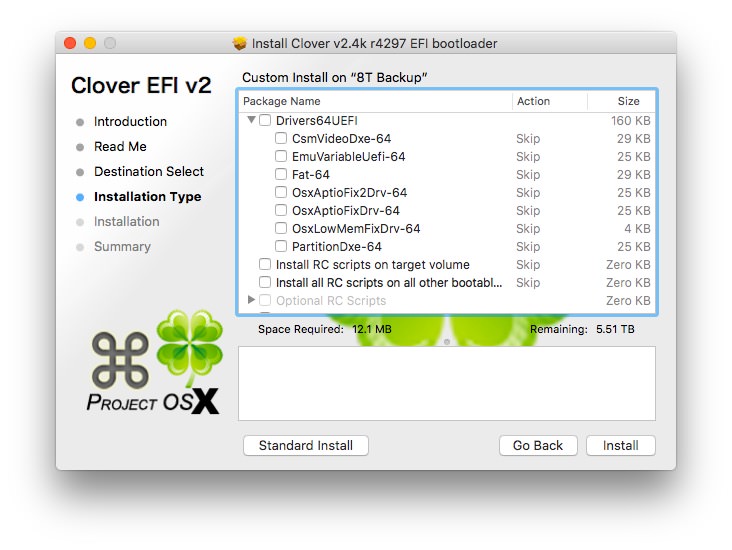Click the Drivers64UEFI group label

[x=317, y=120]
